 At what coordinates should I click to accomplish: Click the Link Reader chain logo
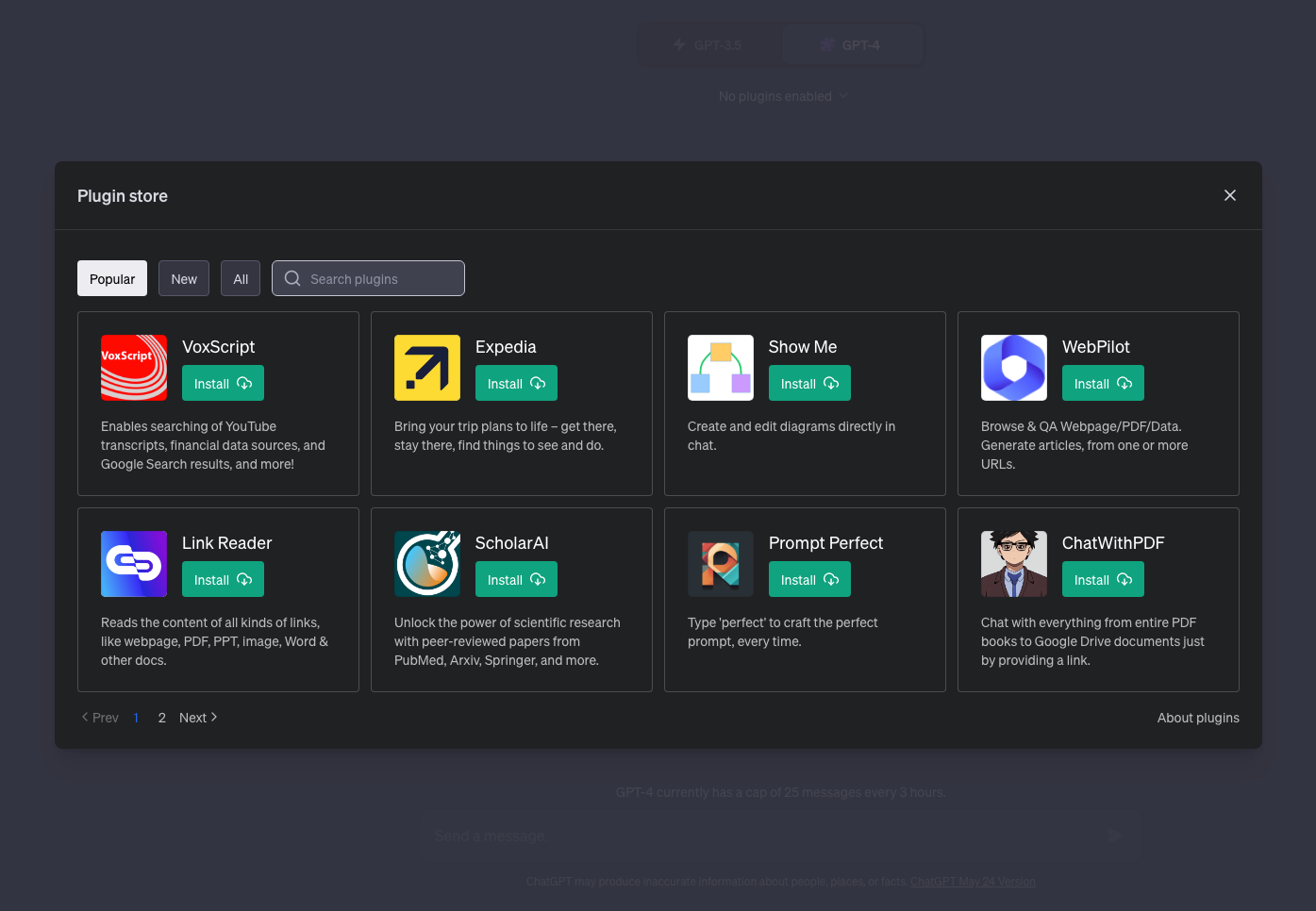coord(134,564)
